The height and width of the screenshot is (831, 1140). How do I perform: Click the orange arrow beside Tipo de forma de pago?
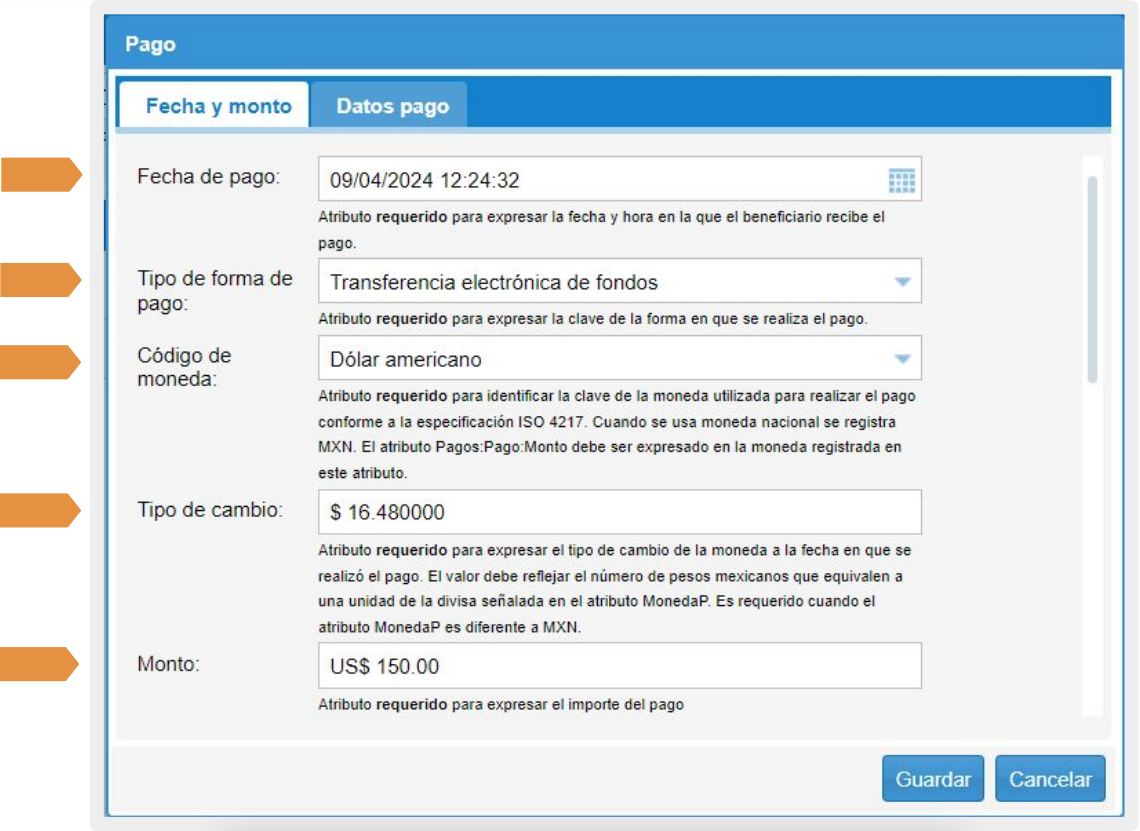(41, 280)
